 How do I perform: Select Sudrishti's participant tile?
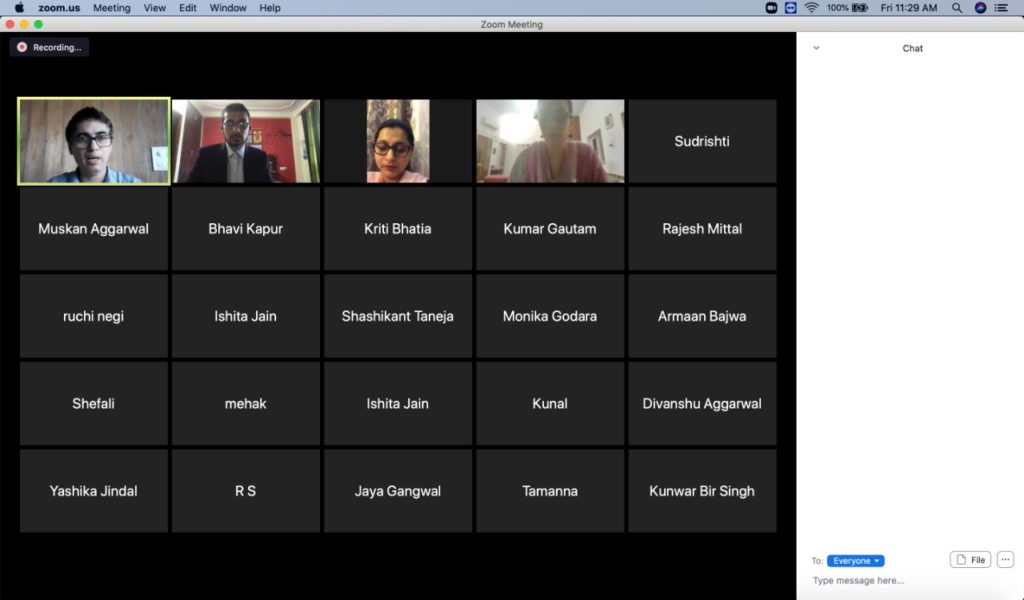pyautogui.click(x=702, y=141)
